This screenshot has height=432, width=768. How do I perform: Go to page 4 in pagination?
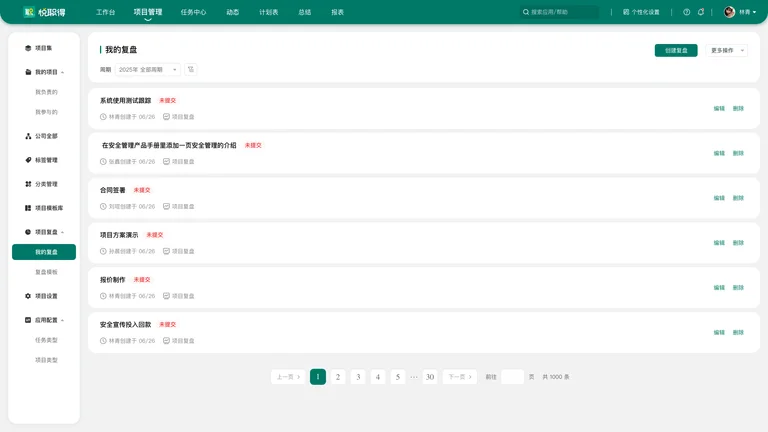378,377
